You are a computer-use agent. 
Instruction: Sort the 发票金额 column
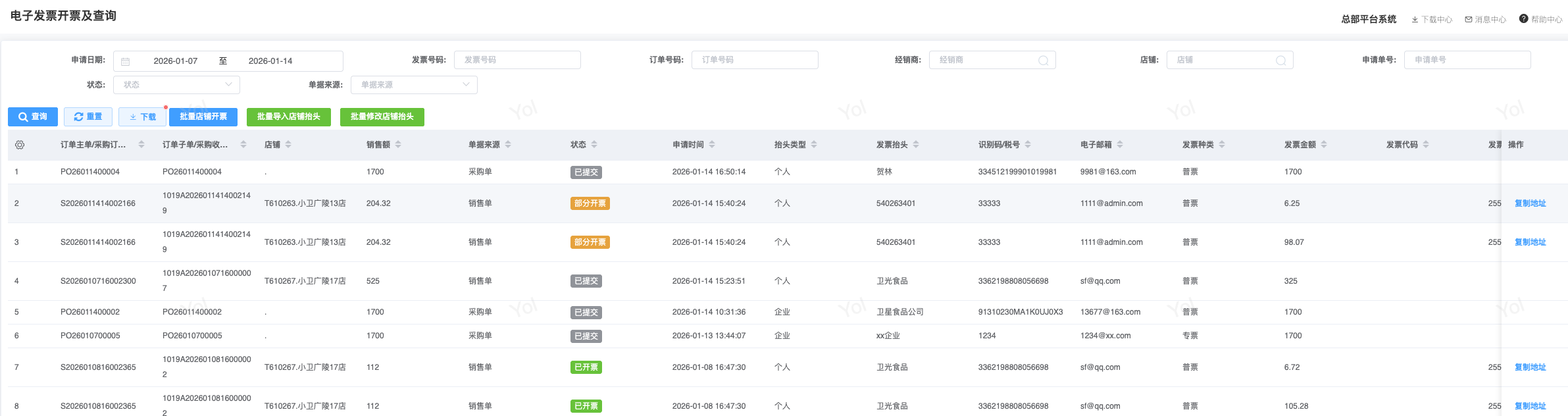[x=1324, y=145]
